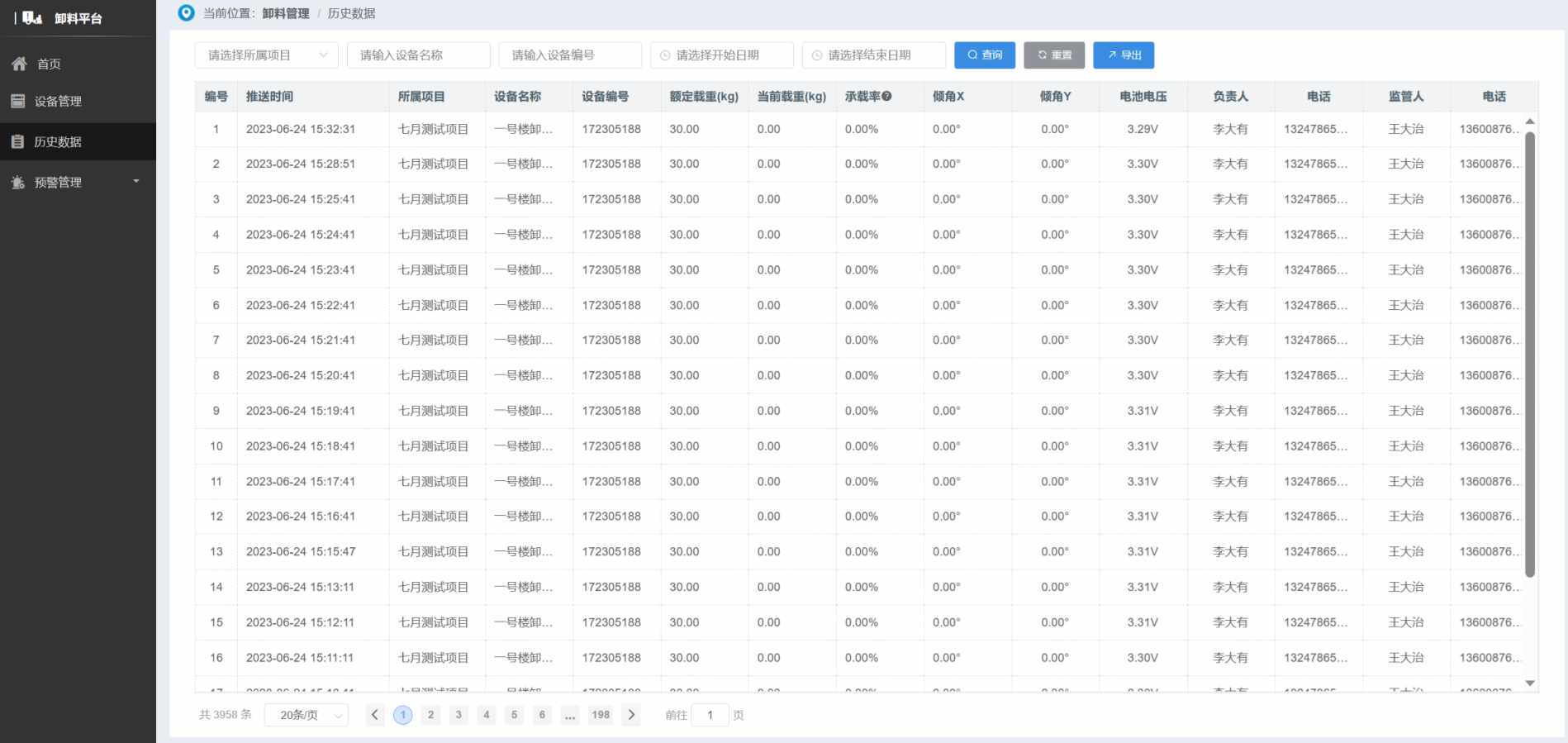Jump to page 198
This screenshot has height=743, width=1568.
click(x=601, y=715)
